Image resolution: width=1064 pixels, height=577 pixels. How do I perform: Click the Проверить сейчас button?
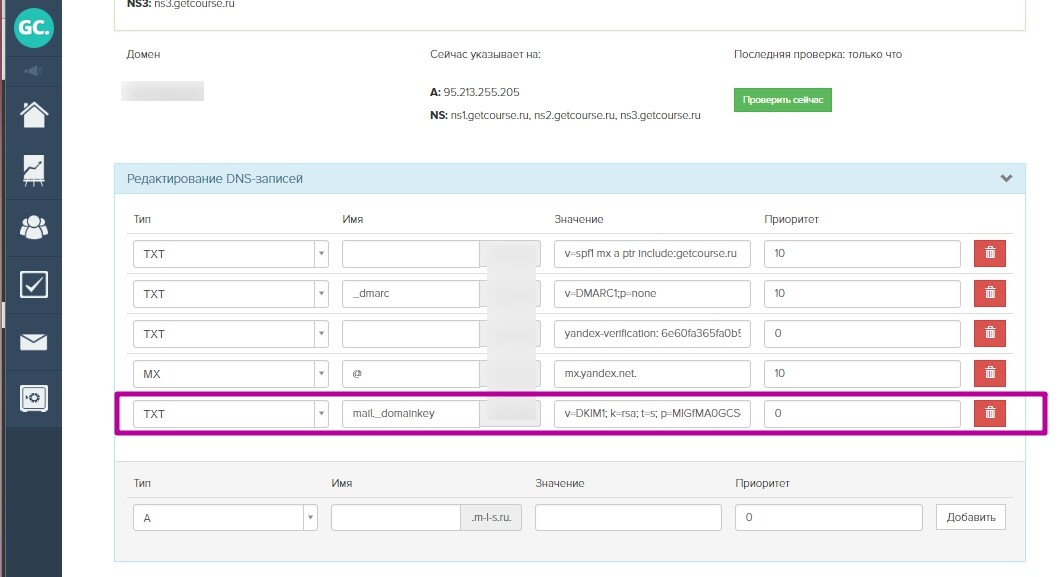point(782,100)
